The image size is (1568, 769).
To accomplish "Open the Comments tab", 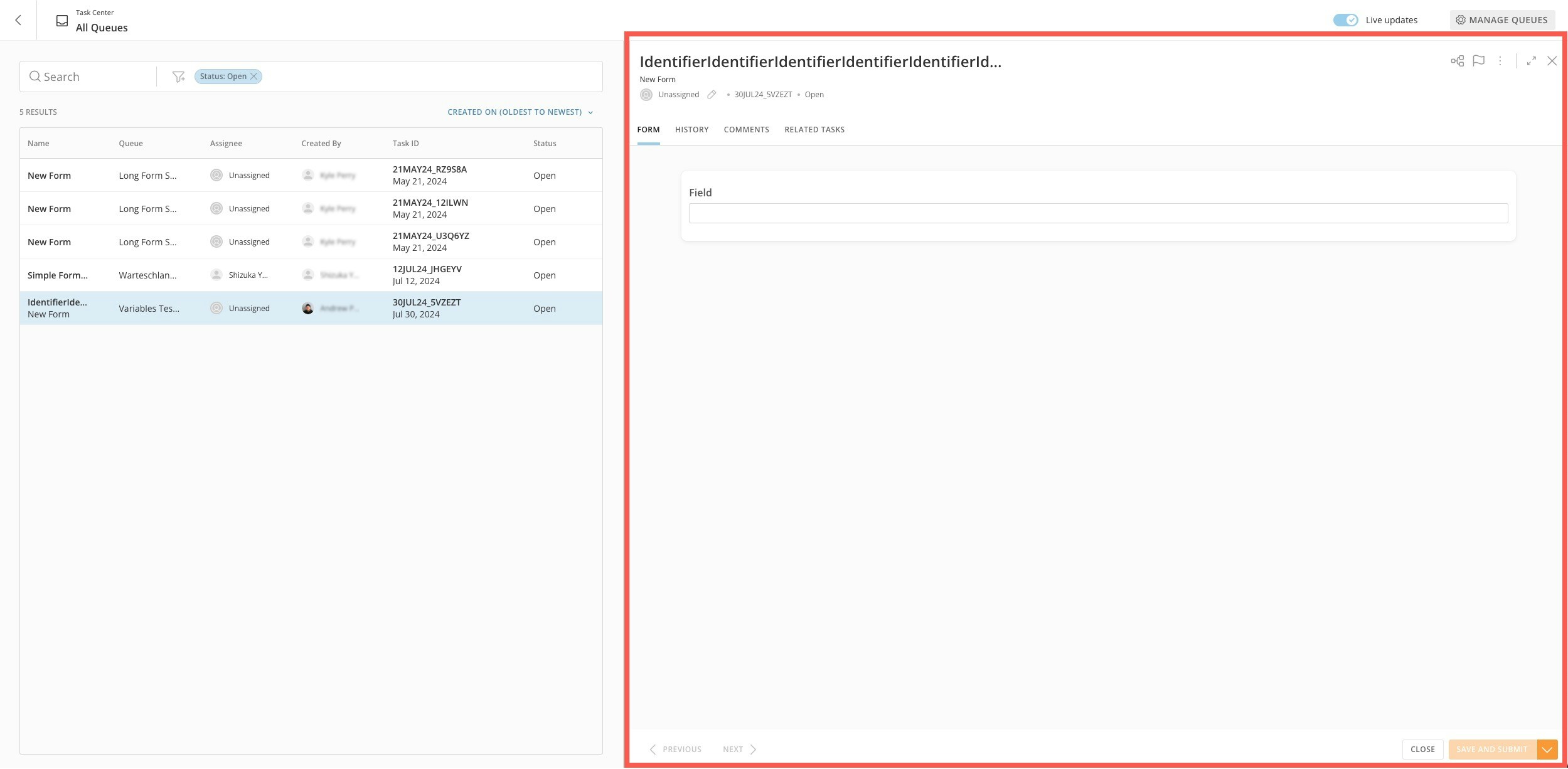I will coord(746,130).
